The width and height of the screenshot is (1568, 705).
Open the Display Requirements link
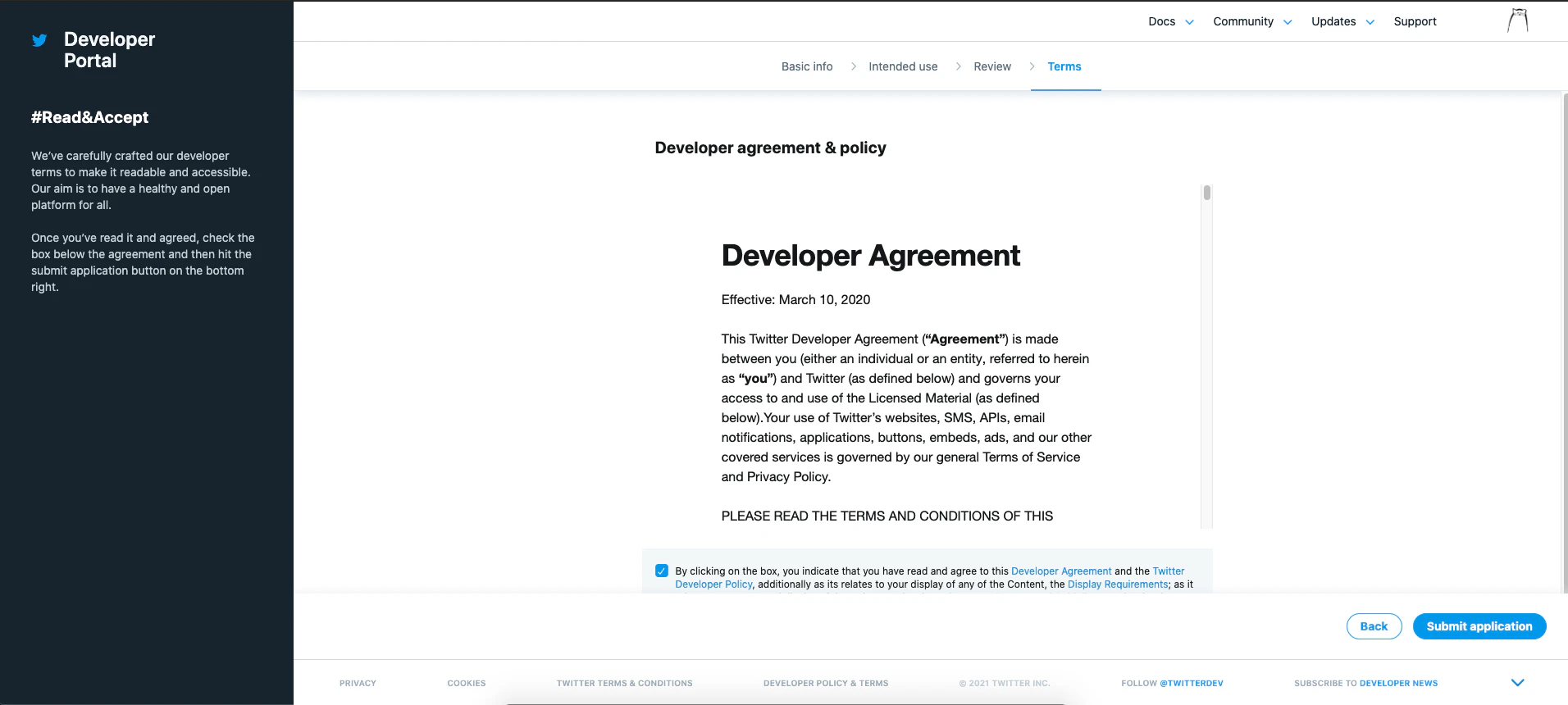(x=1118, y=584)
